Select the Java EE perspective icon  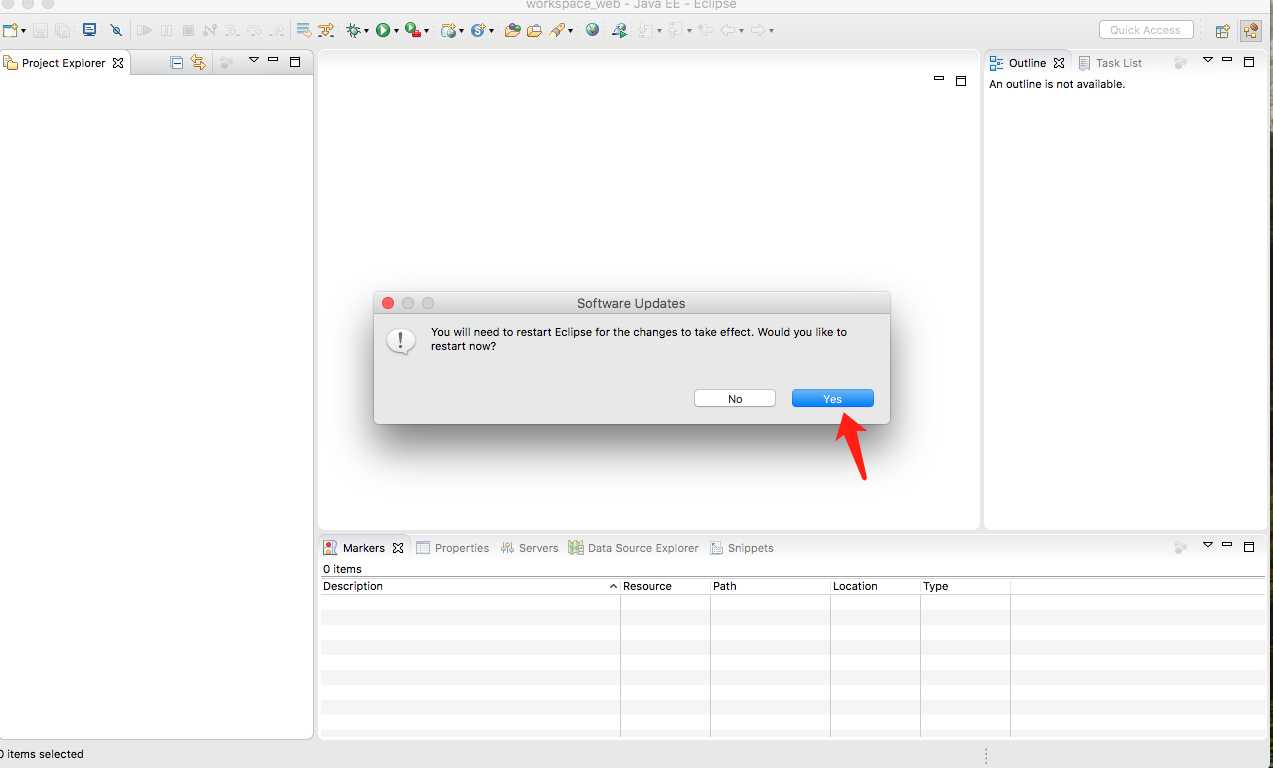[x=1250, y=31]
